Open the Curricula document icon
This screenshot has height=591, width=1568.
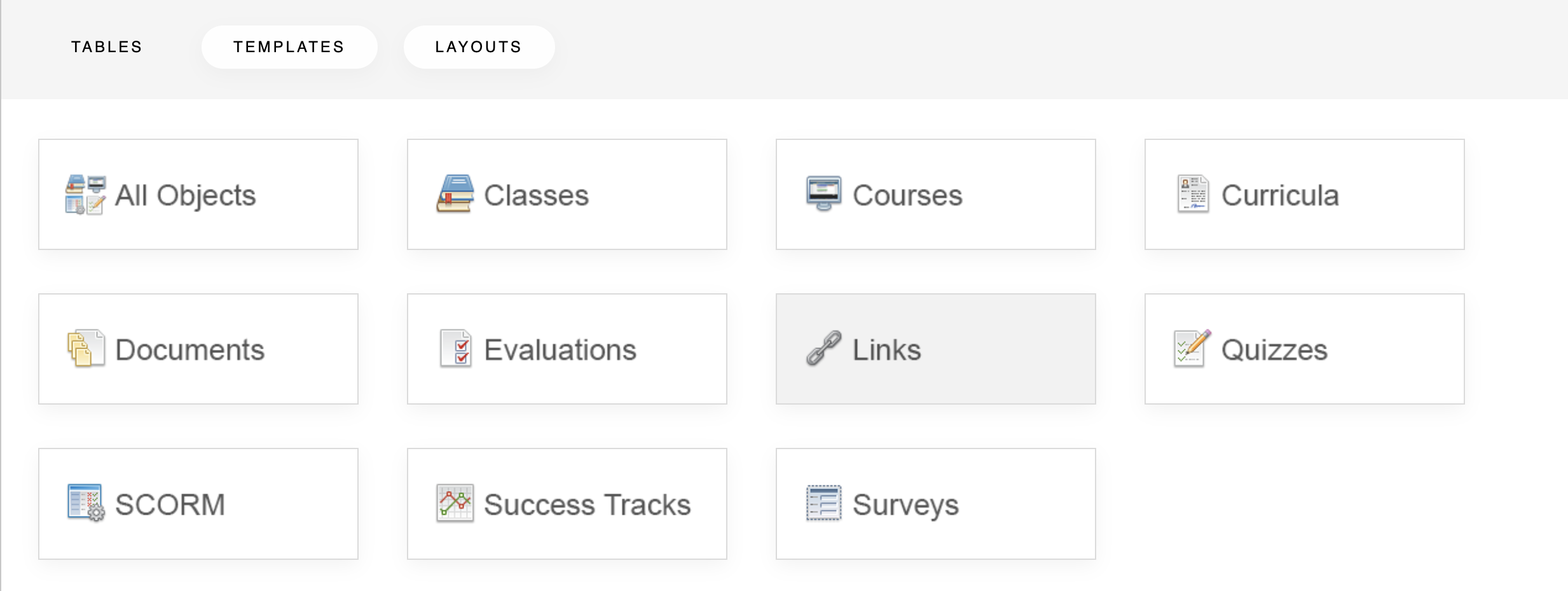(1192, 194)
